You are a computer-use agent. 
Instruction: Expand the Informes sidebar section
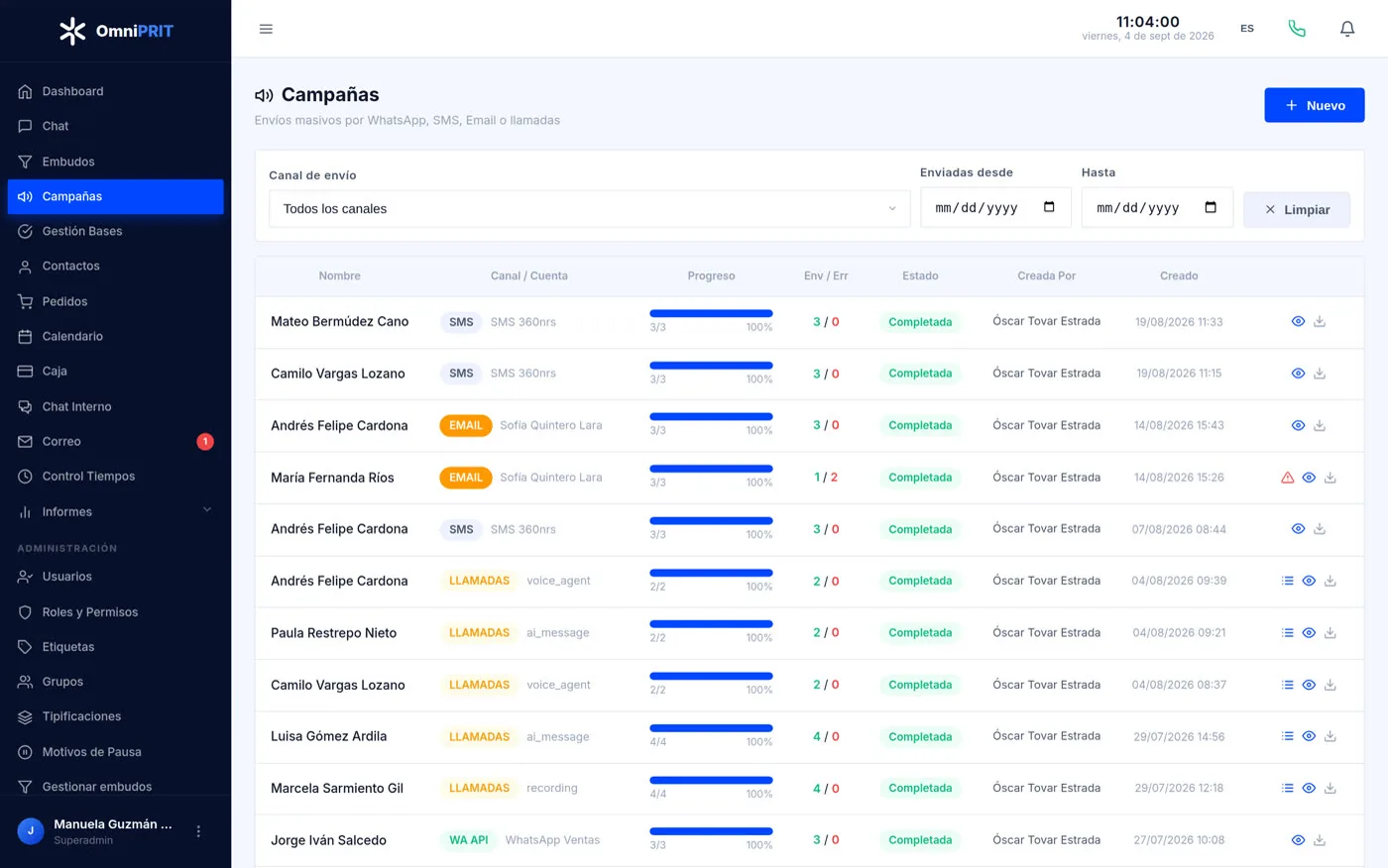pyautogui.click(x=115, y=511)
